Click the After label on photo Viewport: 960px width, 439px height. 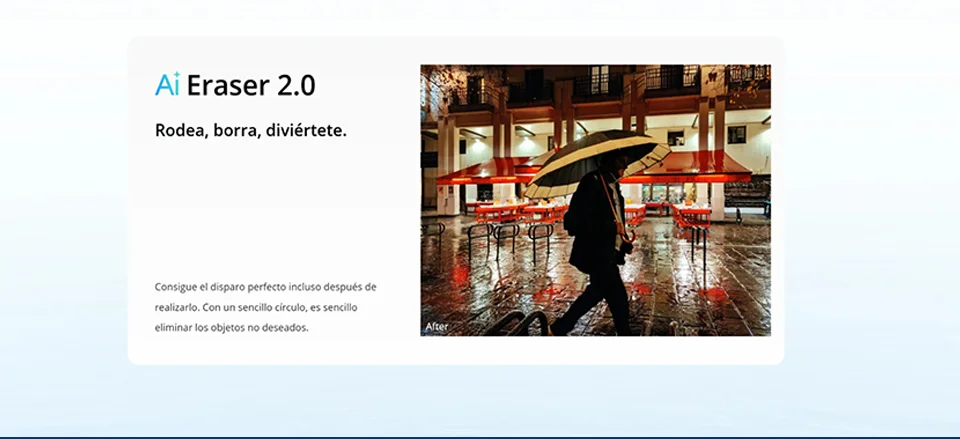pos(437,327)
